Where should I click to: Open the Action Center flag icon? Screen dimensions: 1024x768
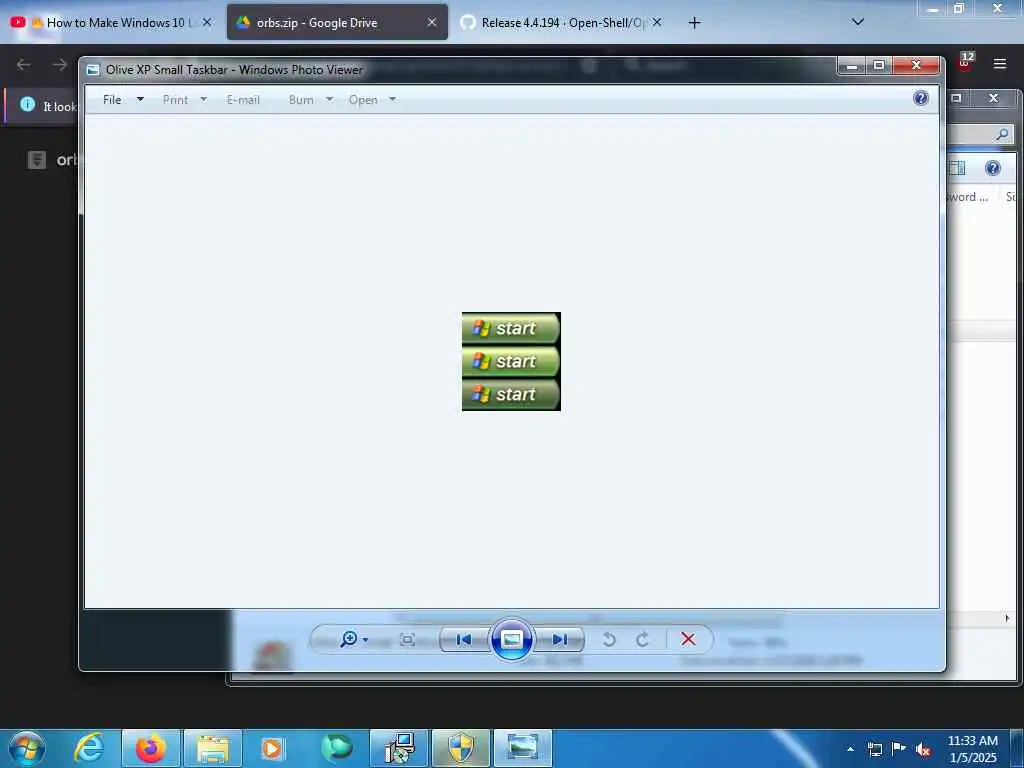[899, 748]
